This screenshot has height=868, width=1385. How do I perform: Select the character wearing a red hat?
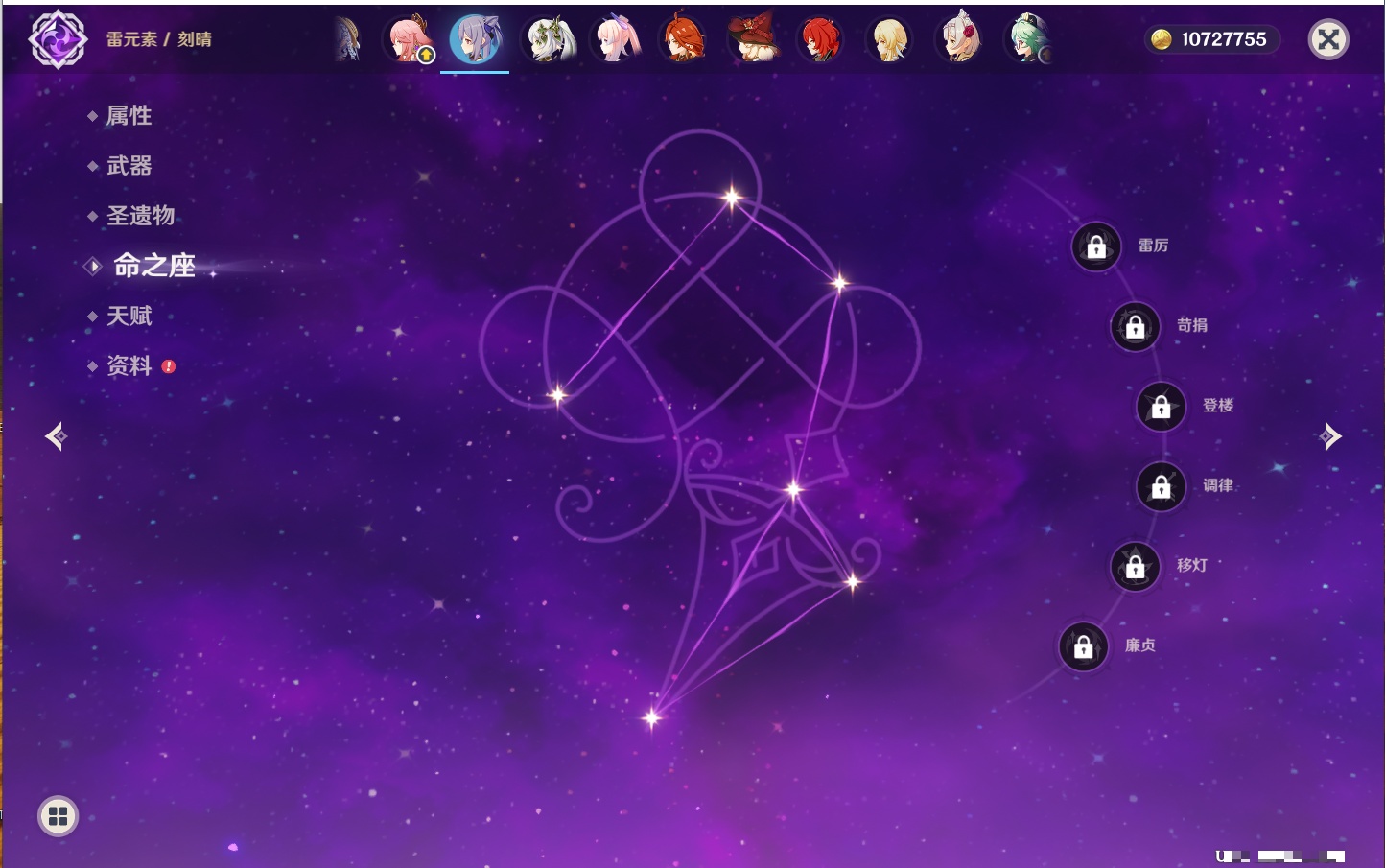coord(752,39)
